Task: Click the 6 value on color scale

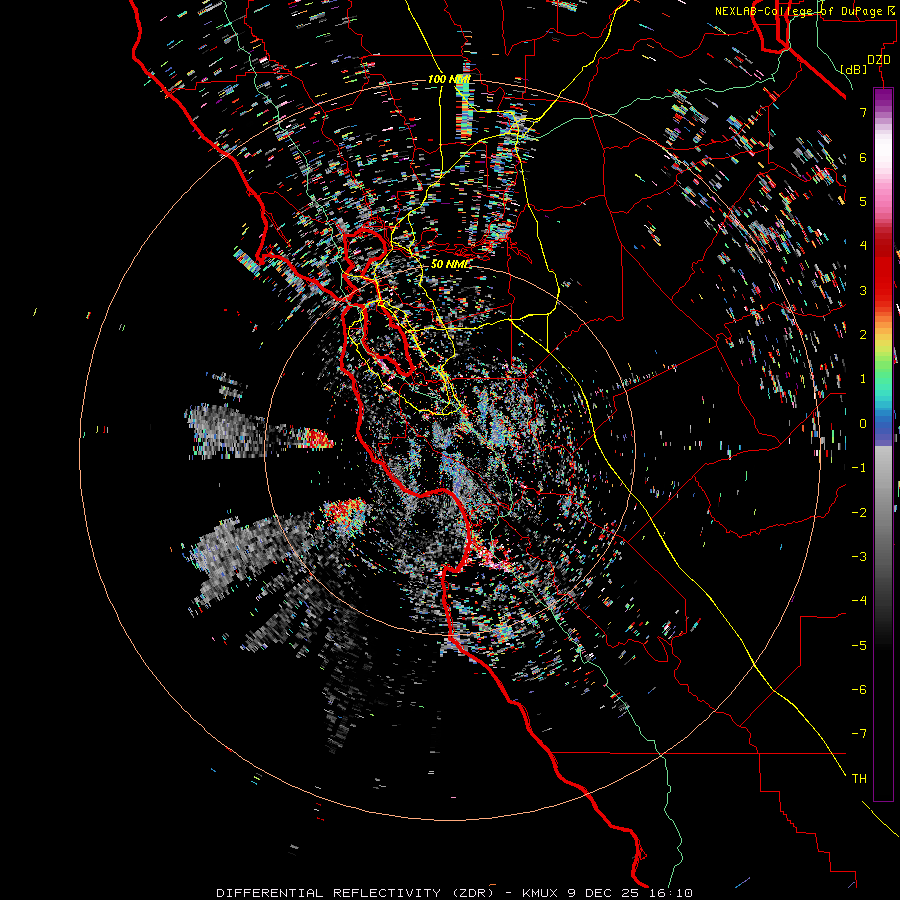Action: pyautogui.click(x=863, y=157)
